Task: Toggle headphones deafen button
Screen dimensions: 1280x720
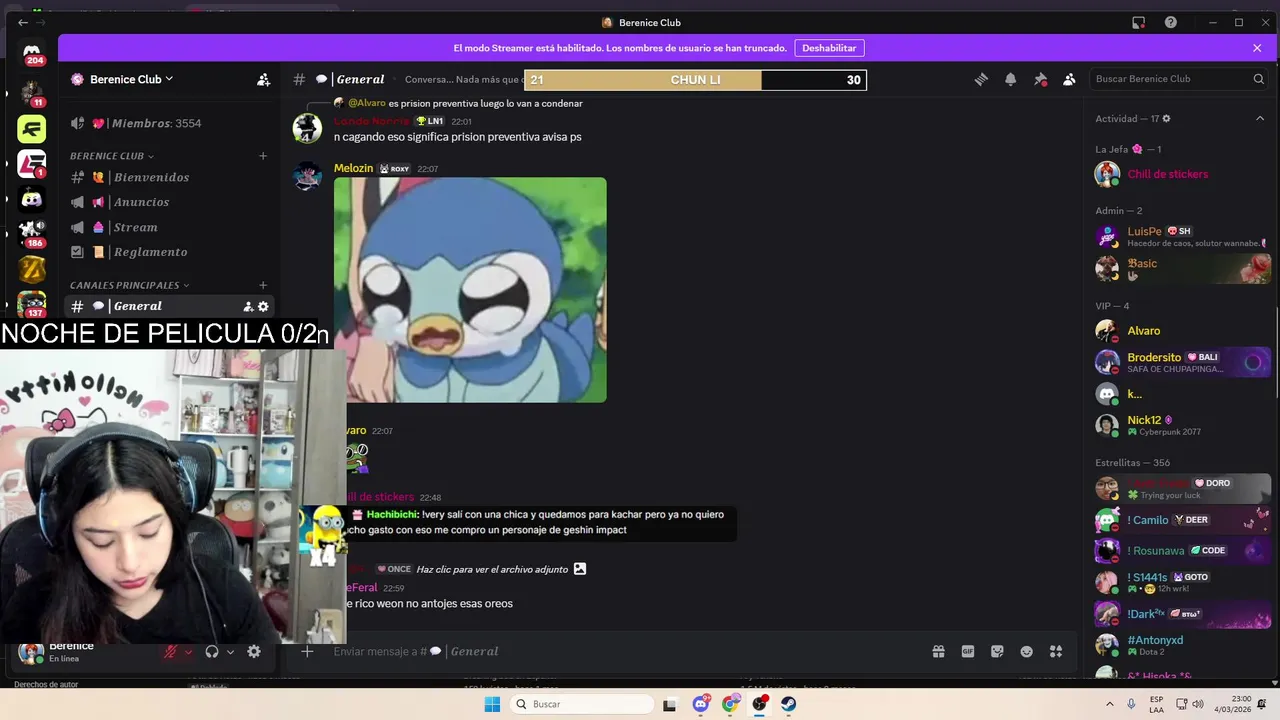Action: 212,651
